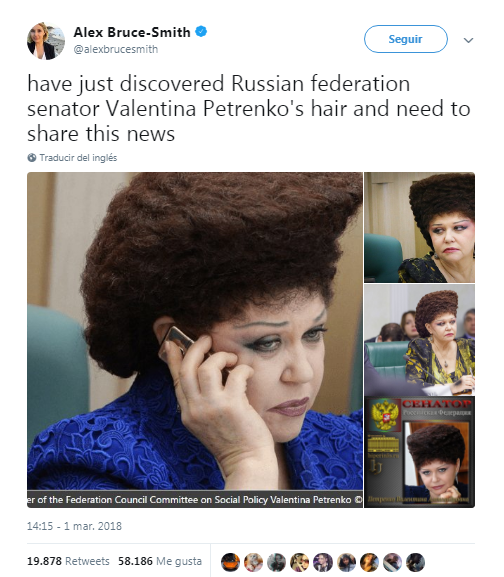View the 58.186 Me gusta list
The height and width of the screenshot is (577, 504).
[x=160, y=561]
